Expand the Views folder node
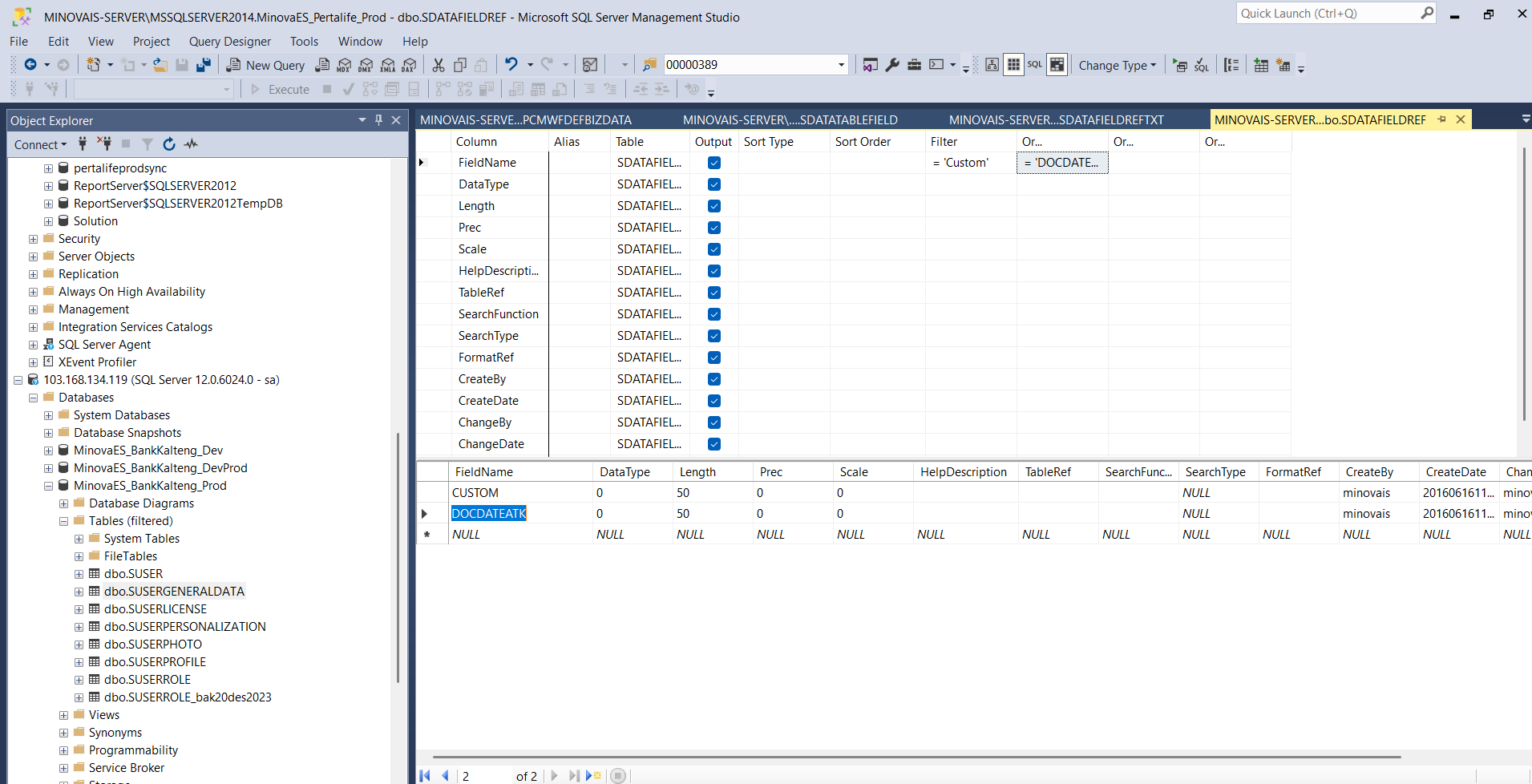Screen dimensions: 1532x784 tap(63, 715)
